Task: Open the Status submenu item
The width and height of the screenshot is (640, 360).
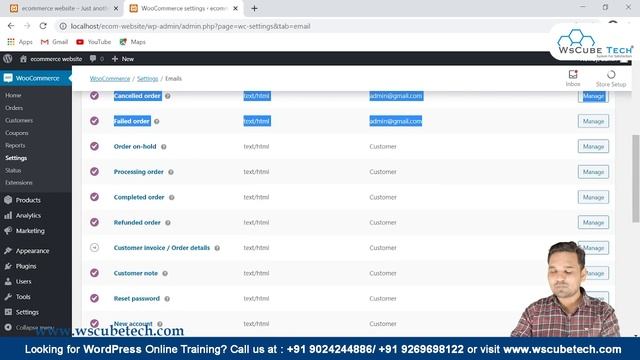Action: (x=13, y=170)
